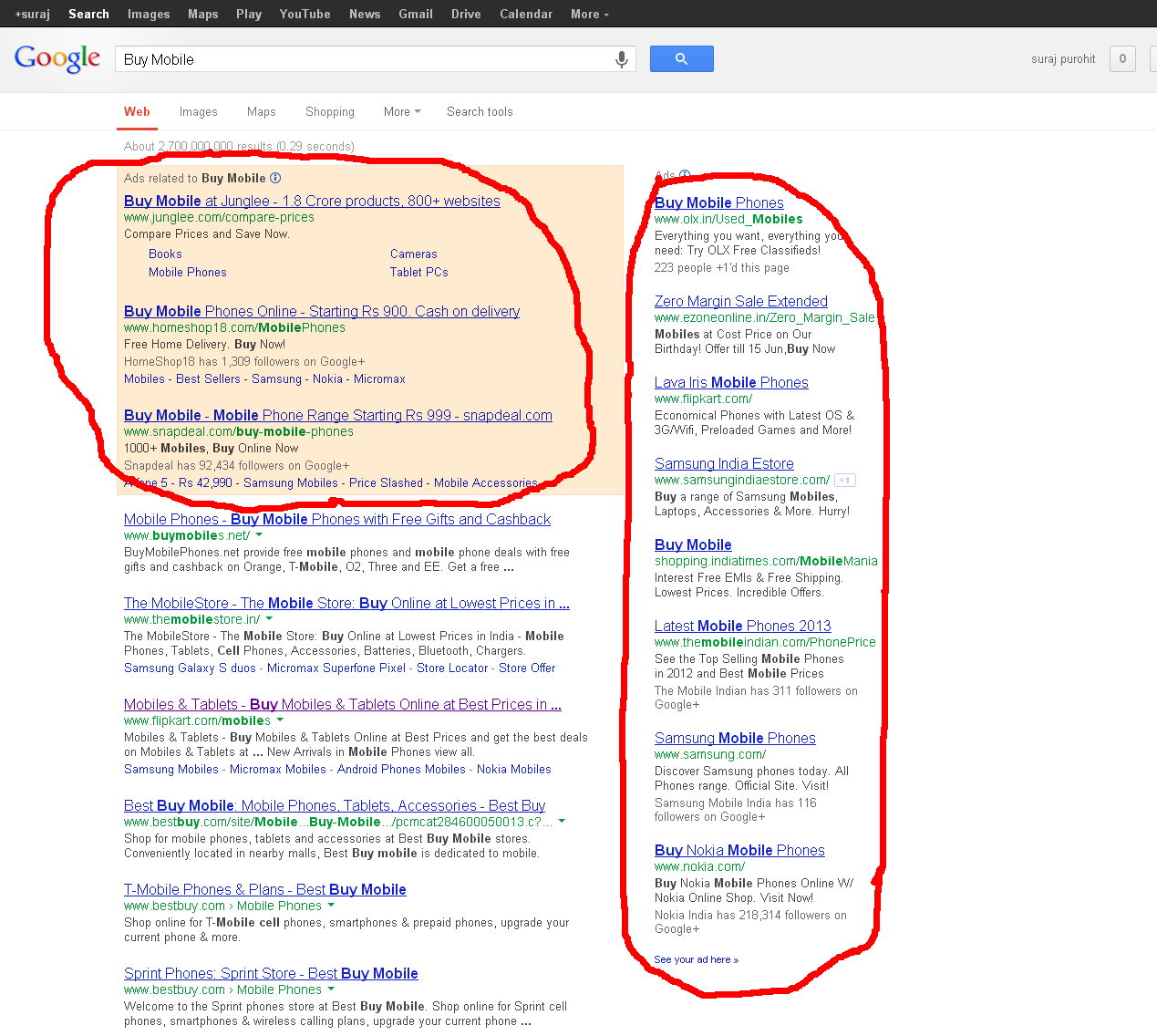The height and width of the screenshot is (1036, 1157).
Task: Open Maps in top black bar
Action: click(x=203, y=14)
